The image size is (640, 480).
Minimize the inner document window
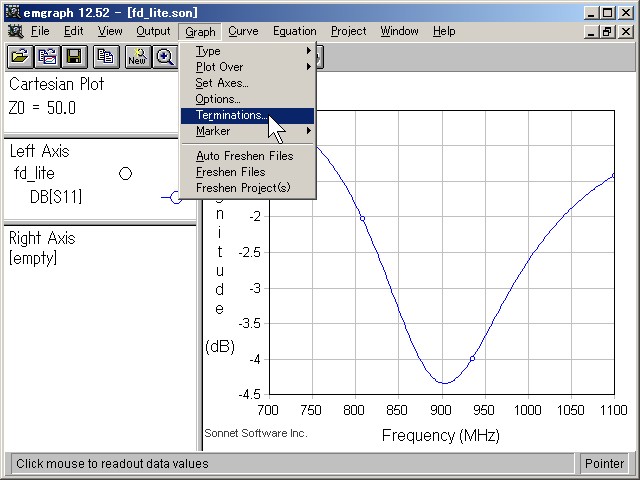click(591, 31)
